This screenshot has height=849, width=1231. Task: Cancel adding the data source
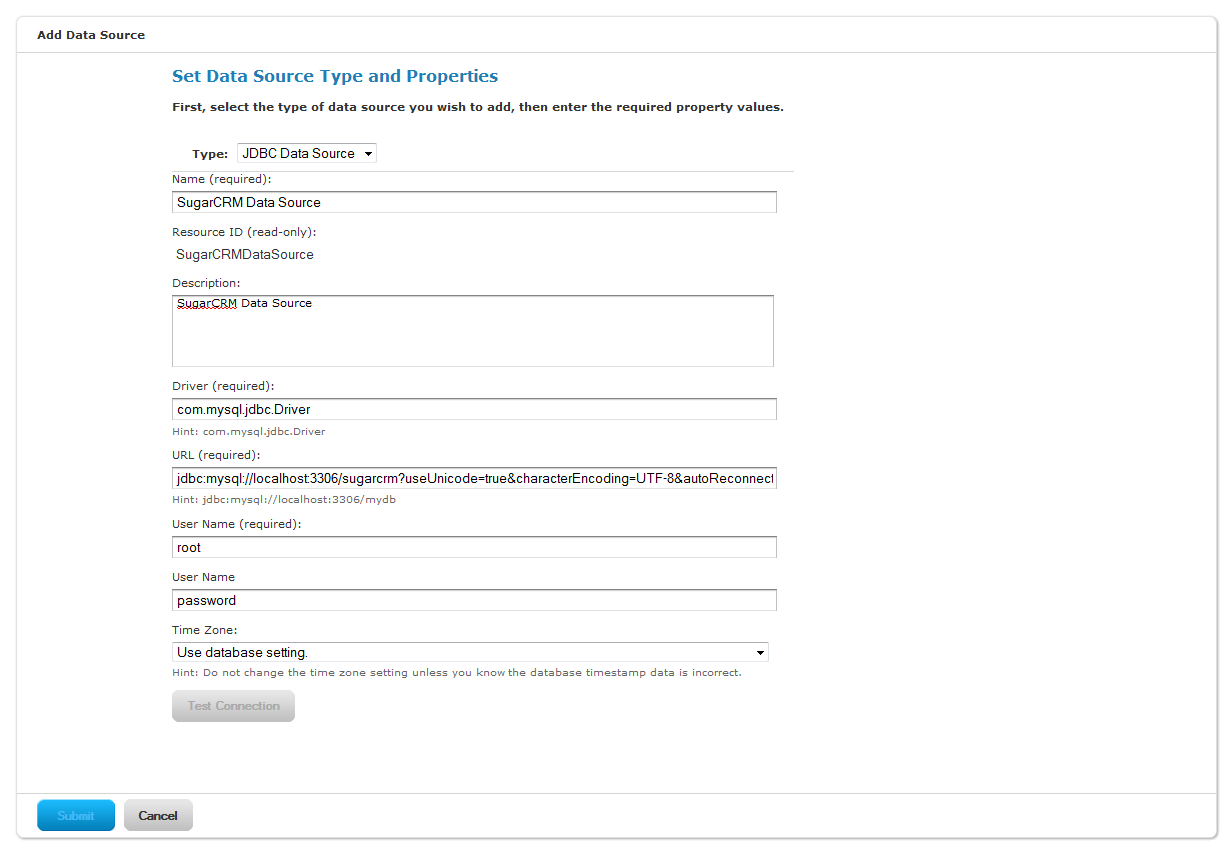[x=158, y=815]
